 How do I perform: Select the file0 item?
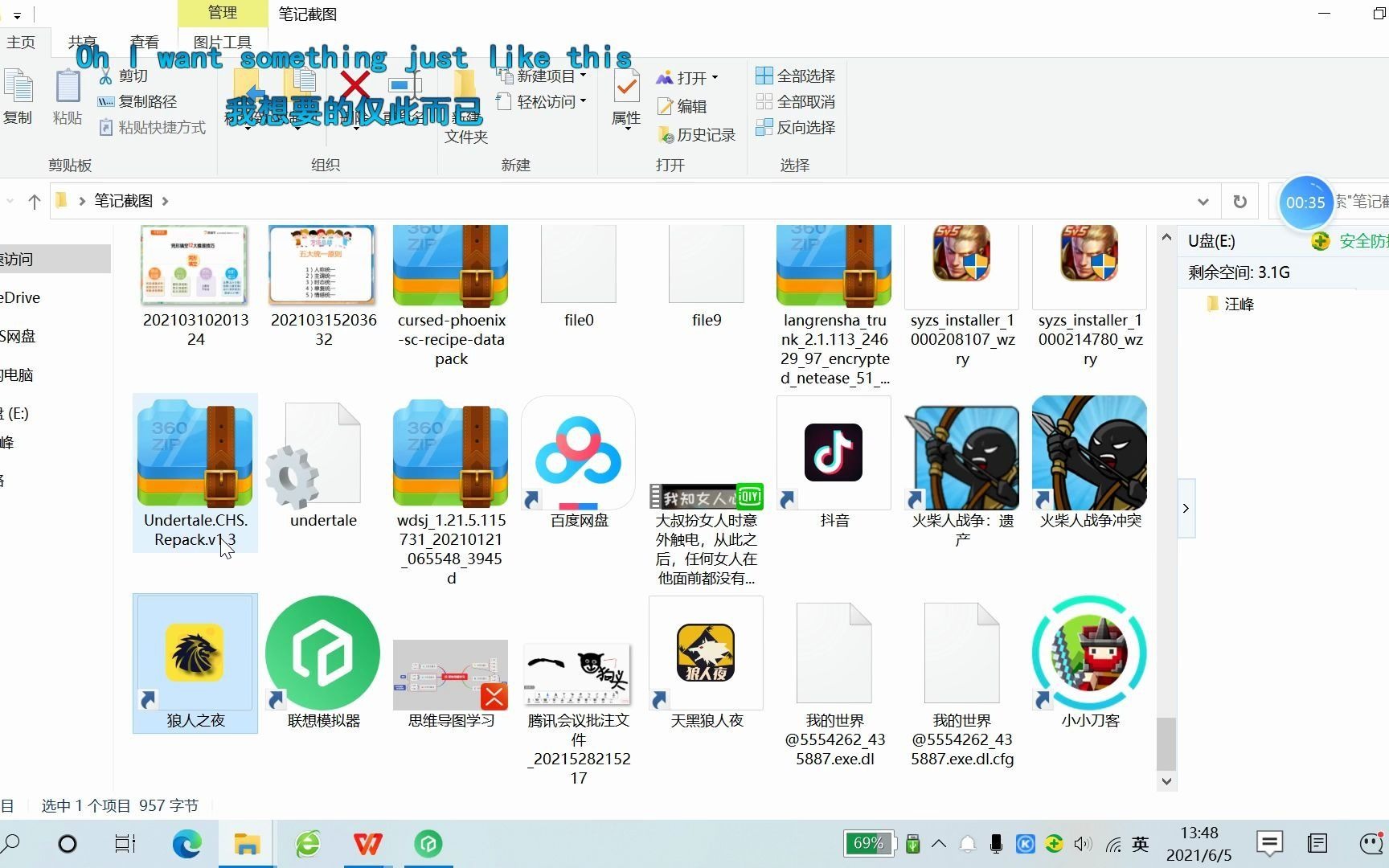coord(579,277)
